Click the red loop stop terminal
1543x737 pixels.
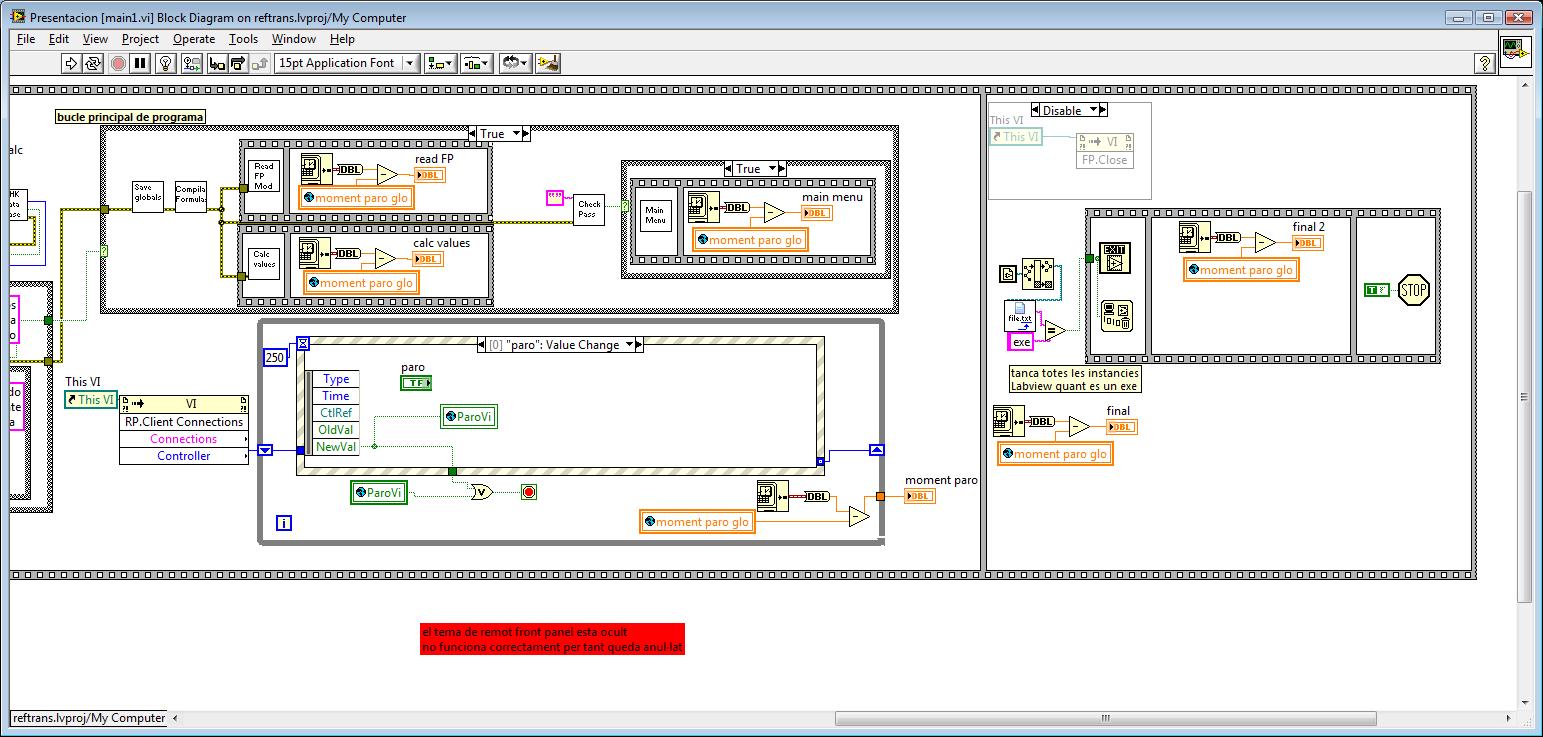[529, 491]
